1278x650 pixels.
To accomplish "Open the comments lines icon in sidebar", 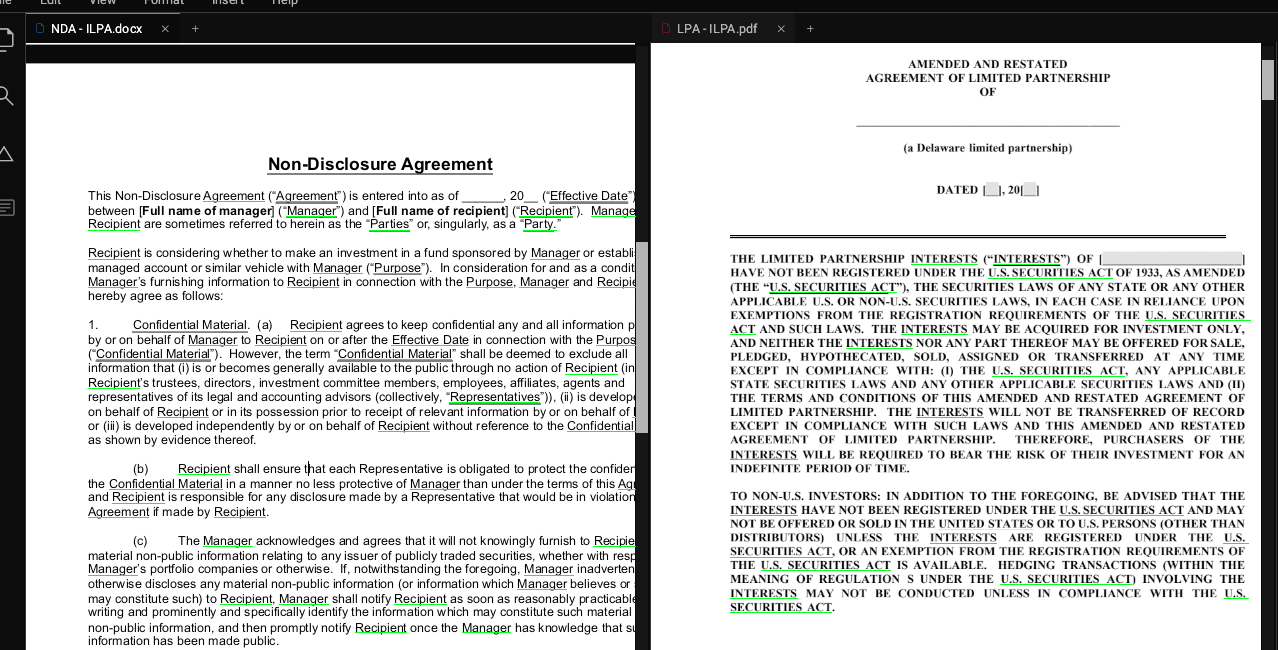I will coord(6,208).
